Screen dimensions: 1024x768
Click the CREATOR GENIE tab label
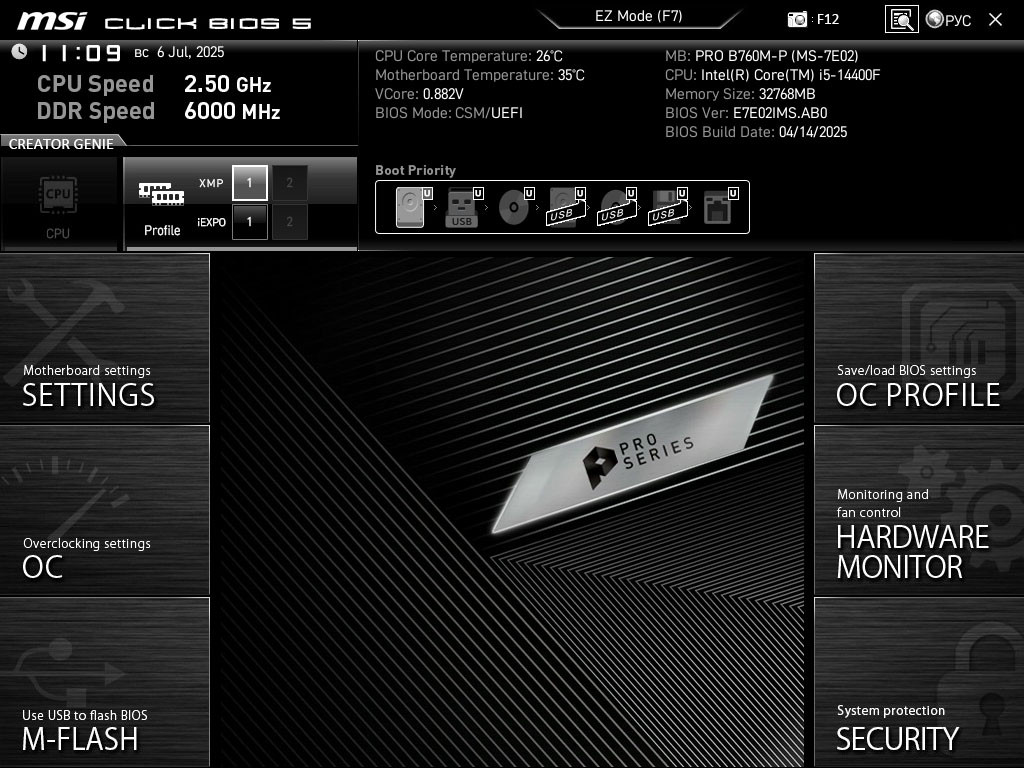(x=61, y=144)
